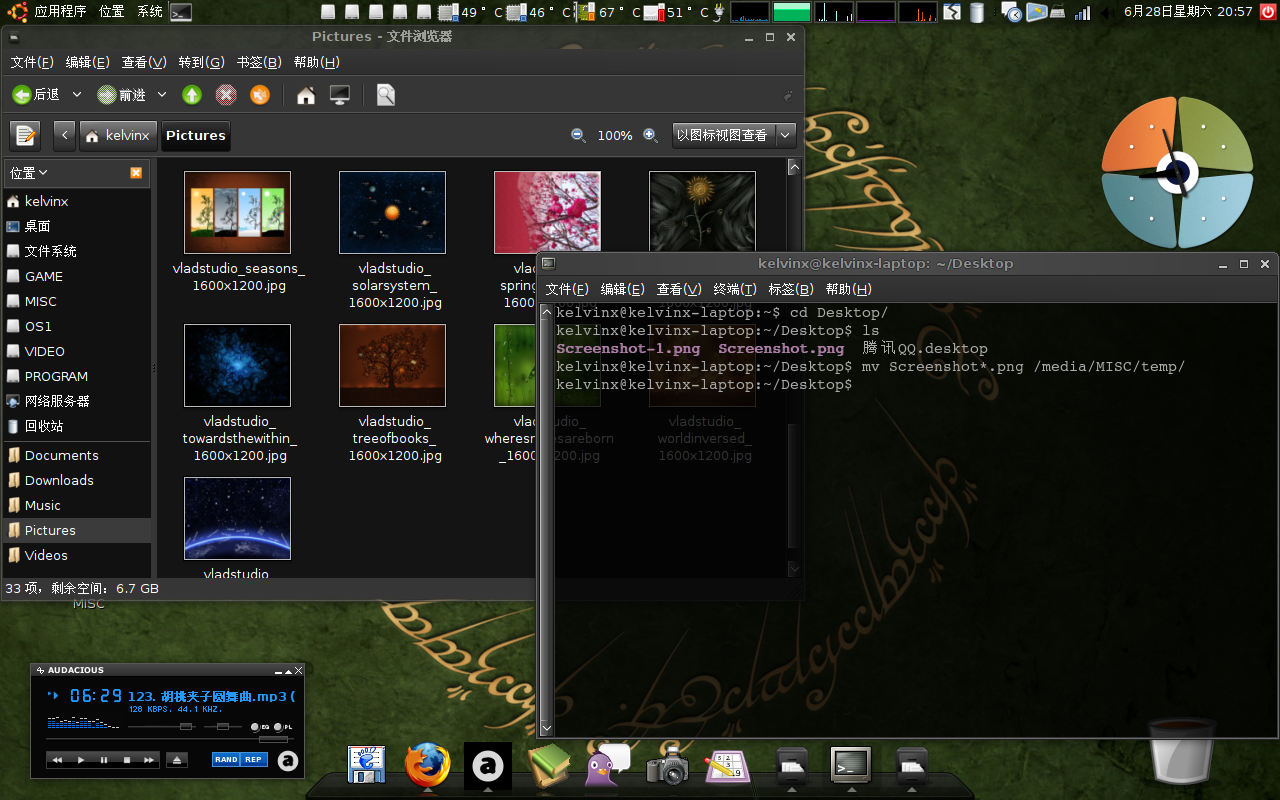The height and width of the screenshot is (800, 1280).
Task: Click Audacious eject open file button
Action: [176, 760]
